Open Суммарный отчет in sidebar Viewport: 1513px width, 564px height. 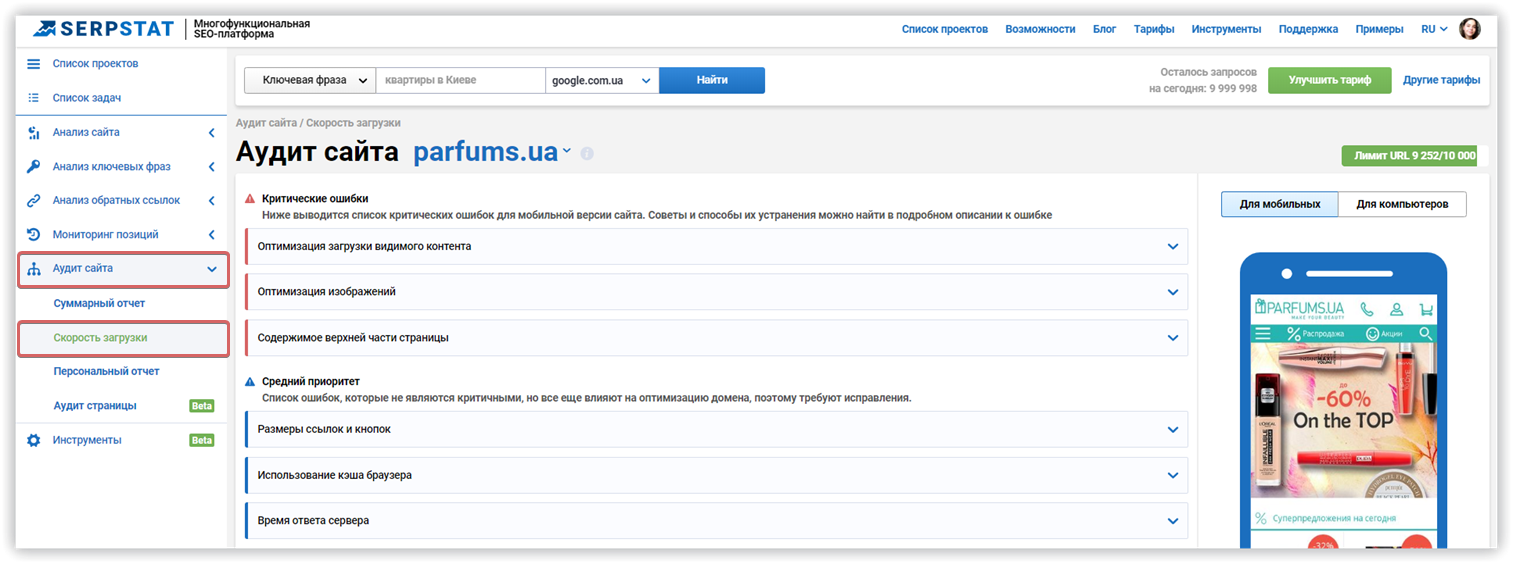coord(99,303)
